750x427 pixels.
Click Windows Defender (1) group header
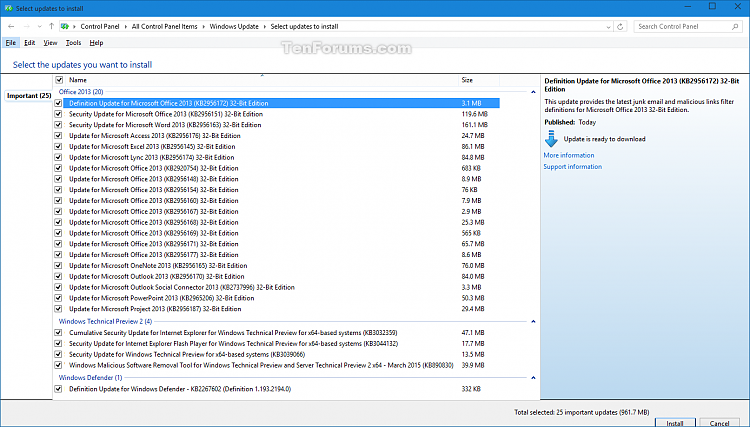[x=90, y=378]
